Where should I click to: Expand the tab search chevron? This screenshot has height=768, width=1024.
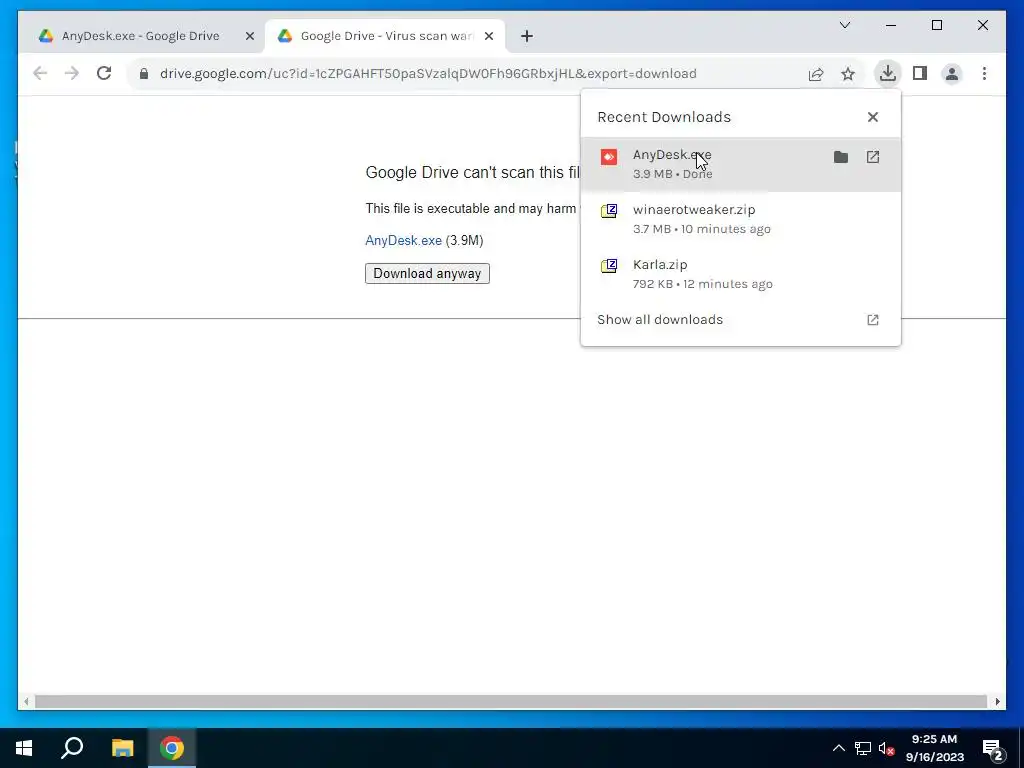pyautogui.click(x=845, y=25)
